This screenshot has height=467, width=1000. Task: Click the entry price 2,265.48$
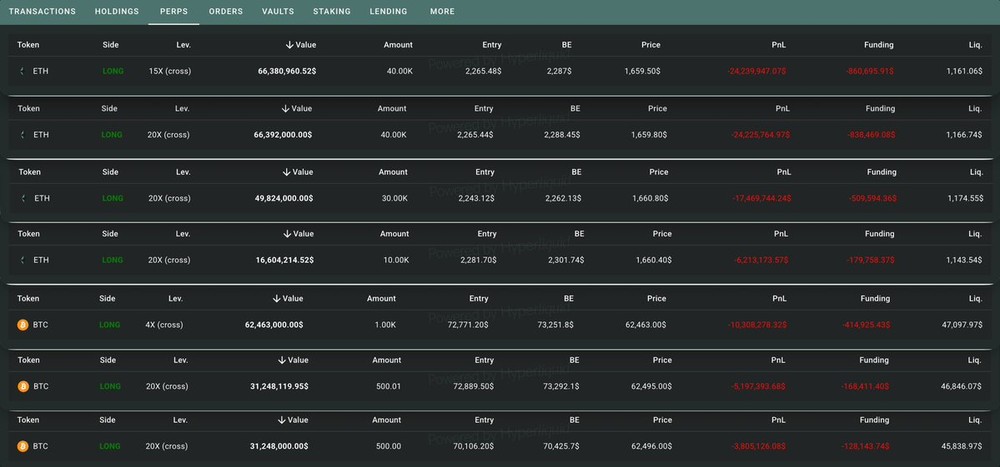pyautogui.click(x=483, y=71)
